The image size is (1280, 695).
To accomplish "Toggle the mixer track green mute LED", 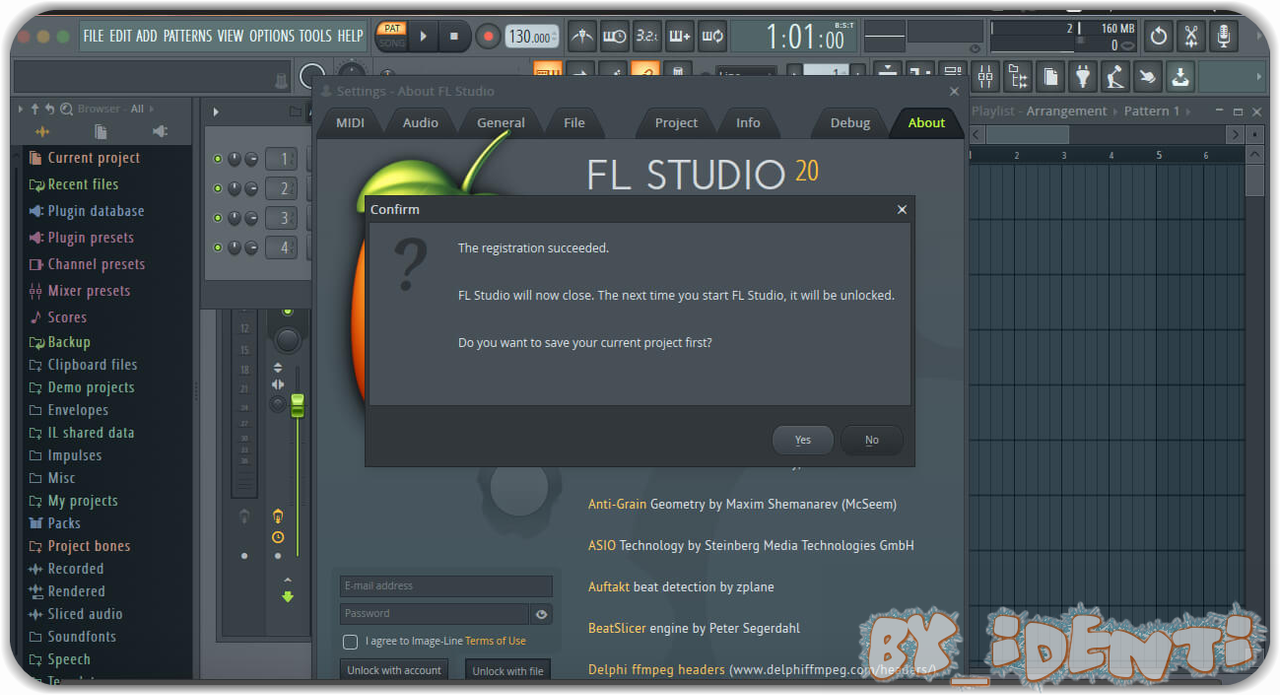I will pos(288,313).
